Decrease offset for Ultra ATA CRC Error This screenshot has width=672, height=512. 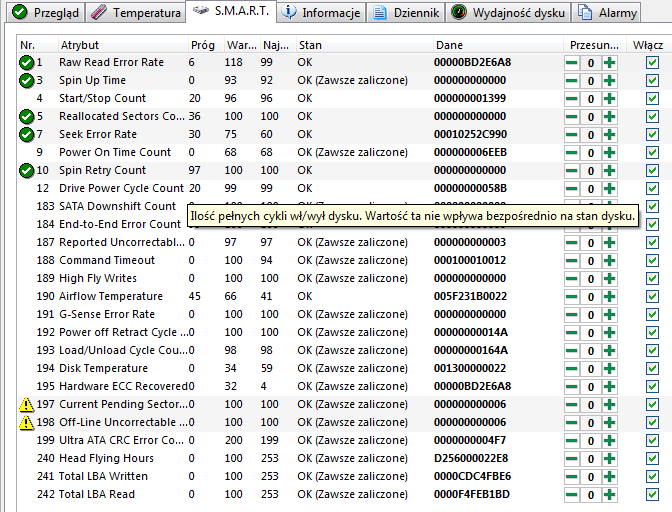click(571, 441)
